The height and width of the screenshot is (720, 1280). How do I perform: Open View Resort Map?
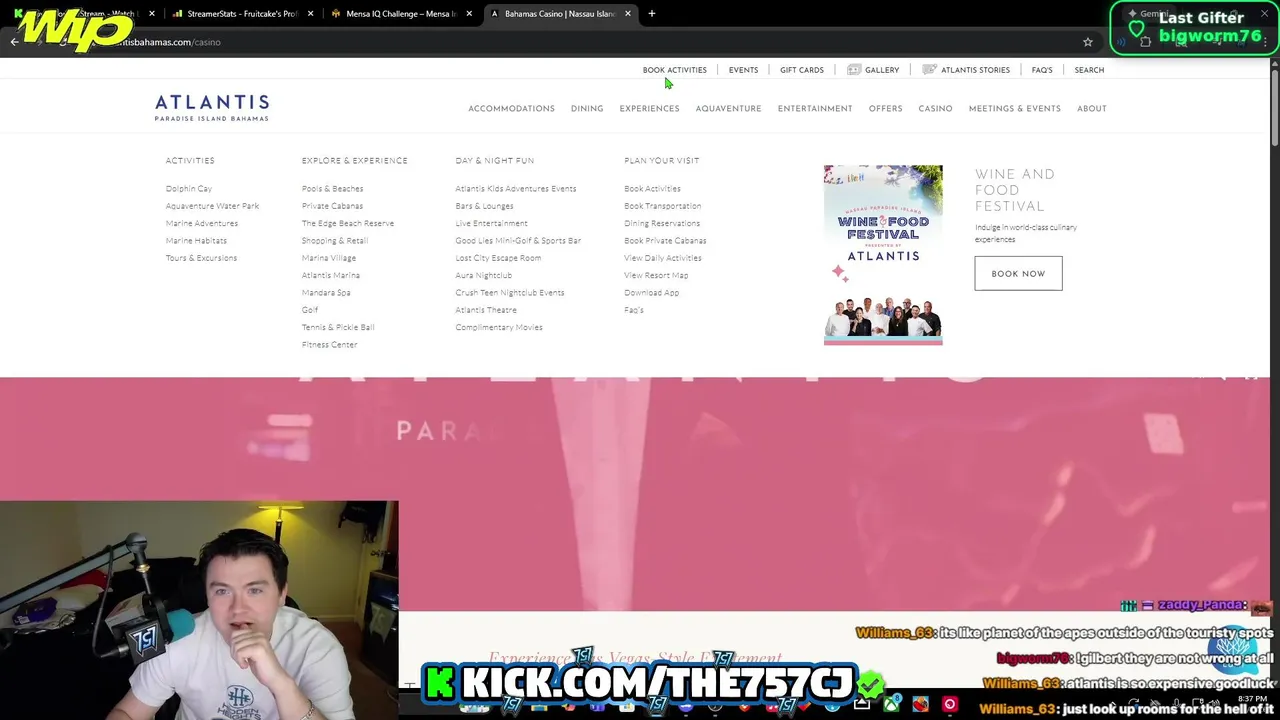tap(656, 275)
